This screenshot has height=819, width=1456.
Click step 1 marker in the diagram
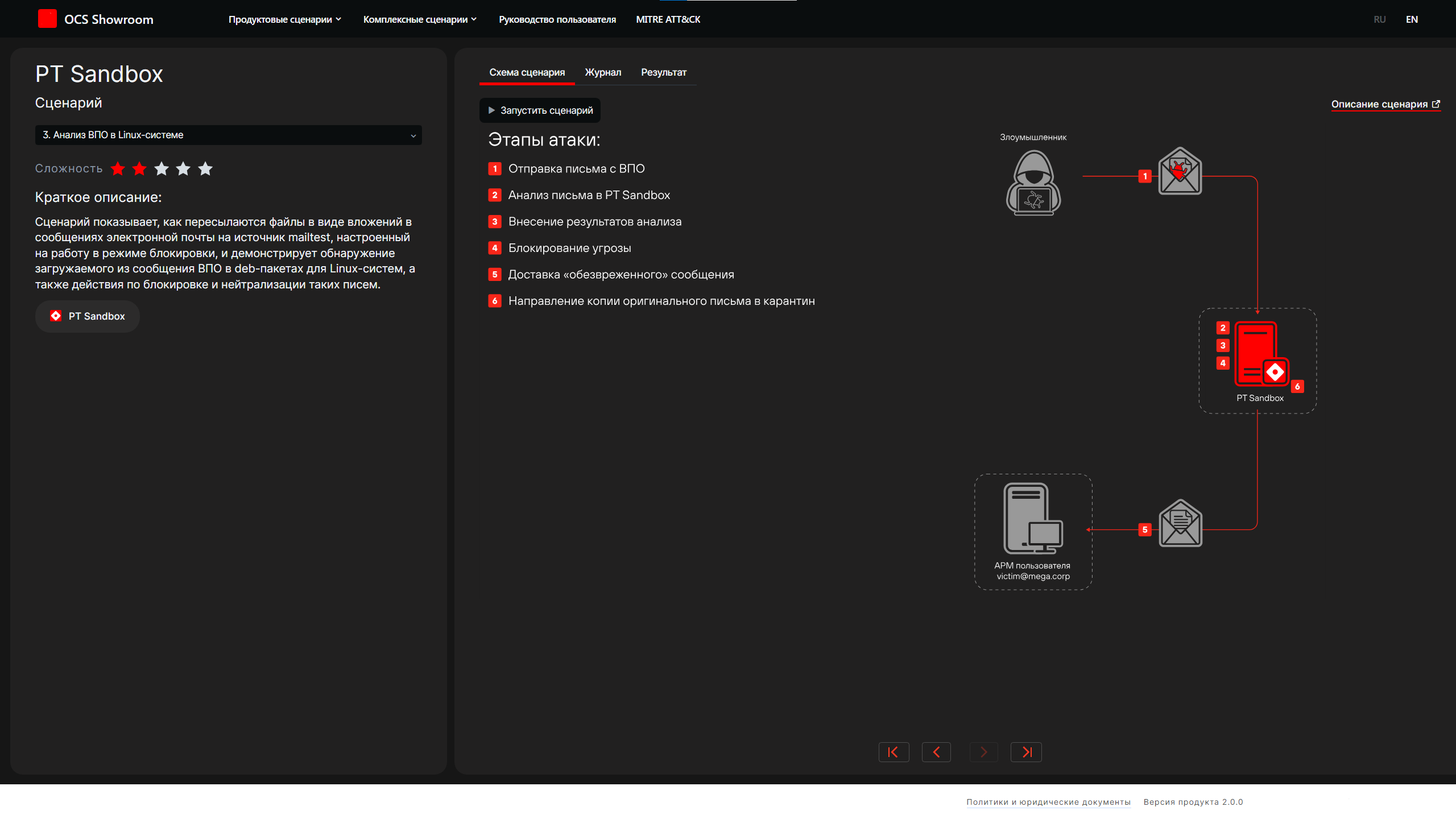1145,176
